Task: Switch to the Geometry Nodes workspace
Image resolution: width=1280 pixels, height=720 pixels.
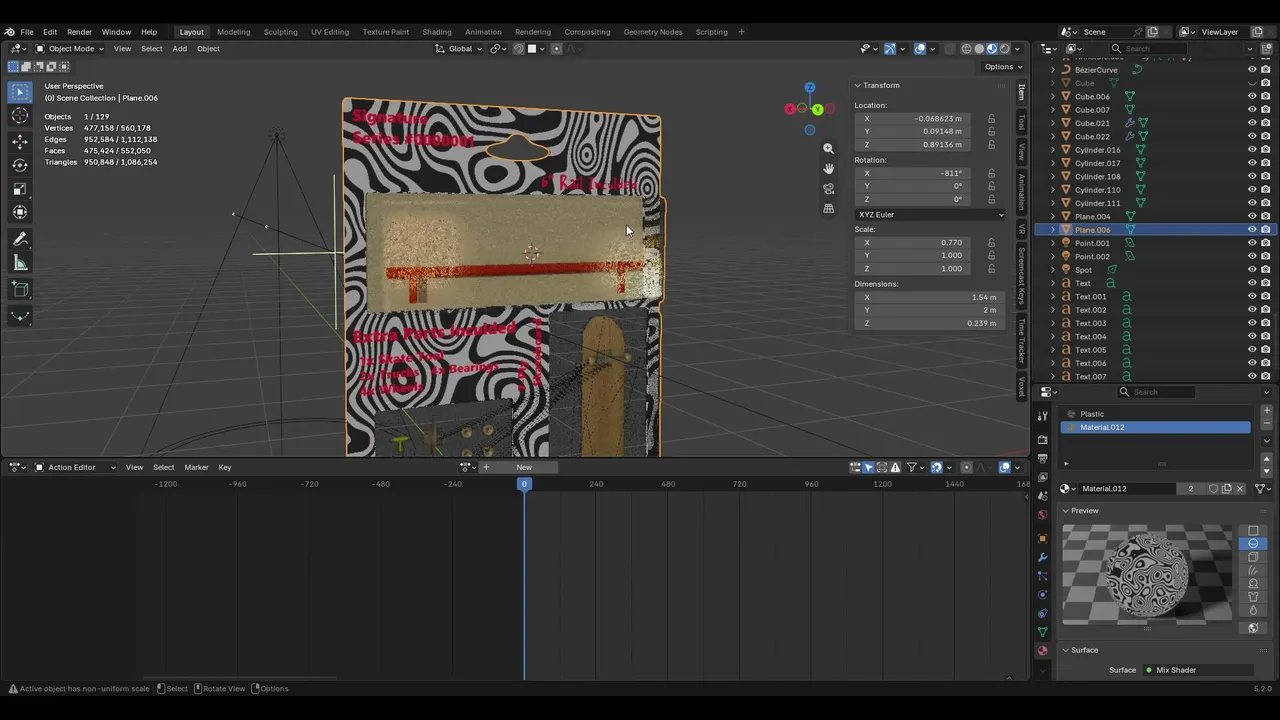Action: 653,32
